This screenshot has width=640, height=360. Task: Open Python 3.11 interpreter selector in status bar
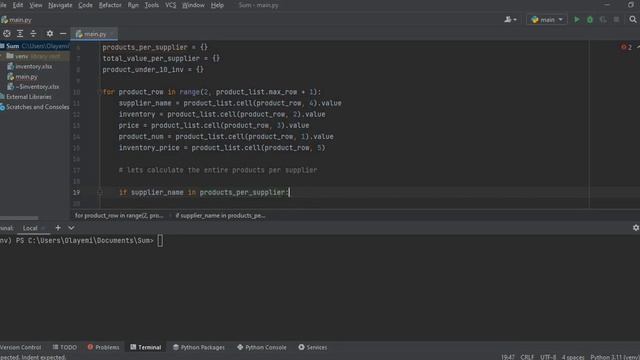click(615, 357)
